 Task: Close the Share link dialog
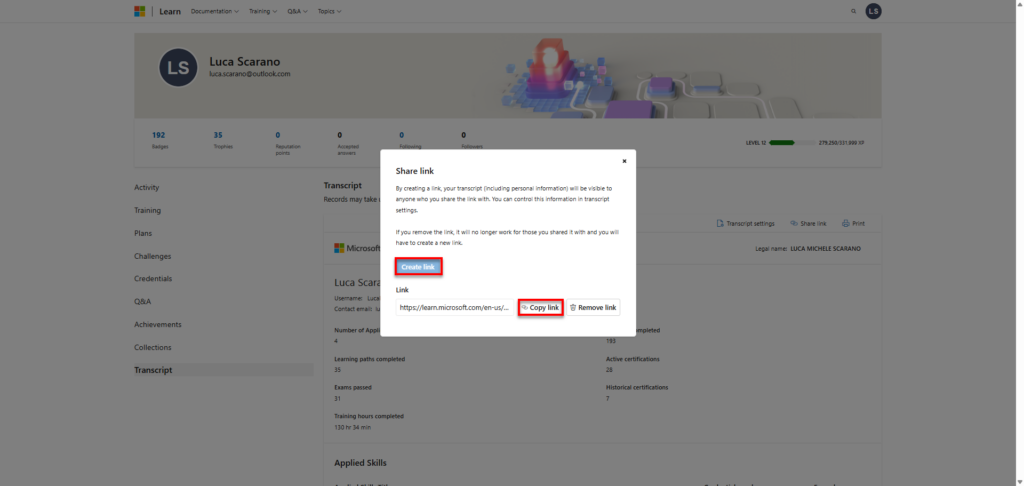[x=624, y=160]
